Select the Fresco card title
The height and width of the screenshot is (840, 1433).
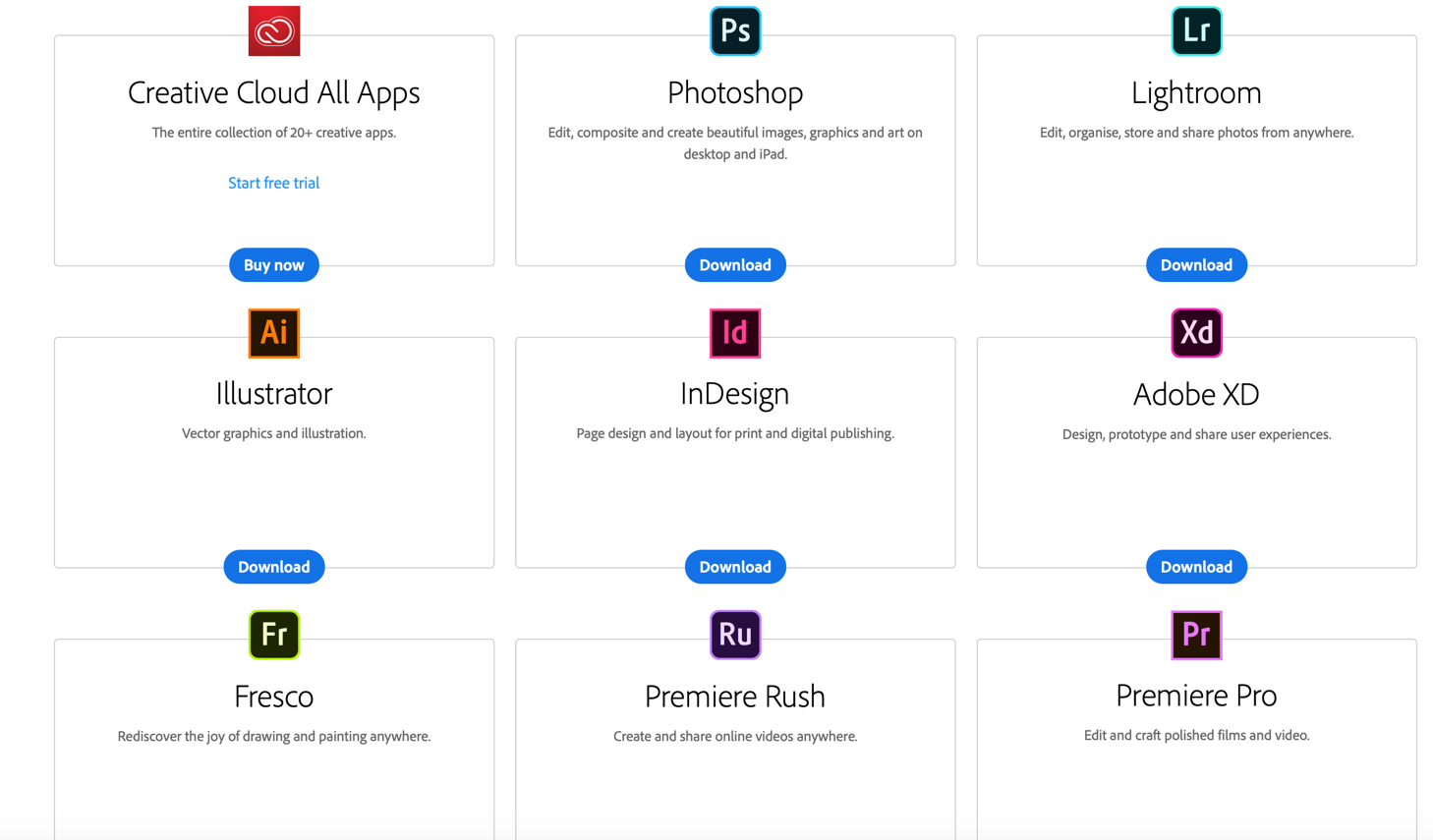[x=274, y=697]
